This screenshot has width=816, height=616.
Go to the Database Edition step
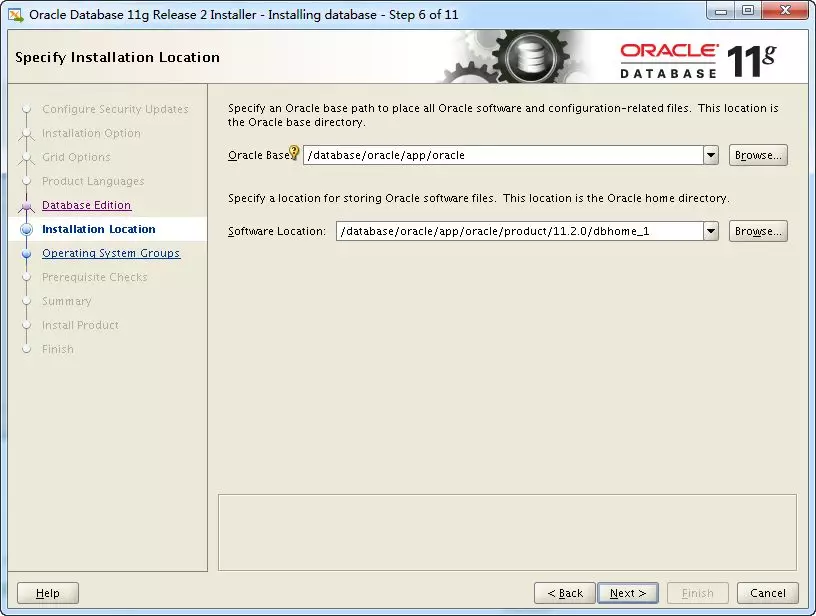(86, 205)
